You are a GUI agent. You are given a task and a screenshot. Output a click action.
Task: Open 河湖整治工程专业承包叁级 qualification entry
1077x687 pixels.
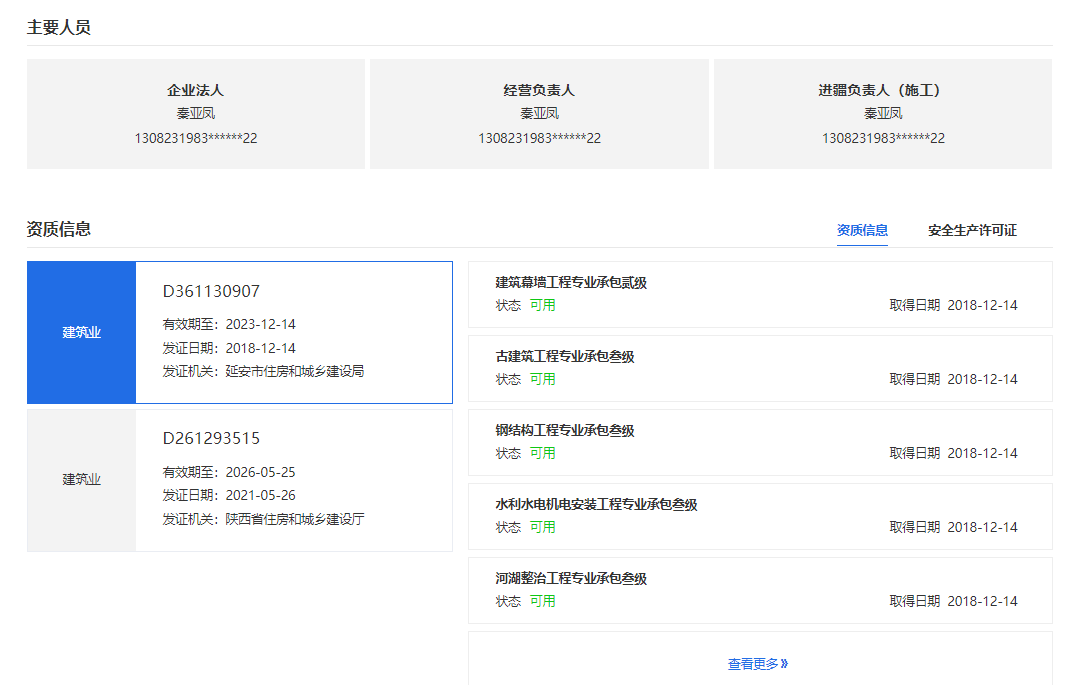(x=571, y=579)
